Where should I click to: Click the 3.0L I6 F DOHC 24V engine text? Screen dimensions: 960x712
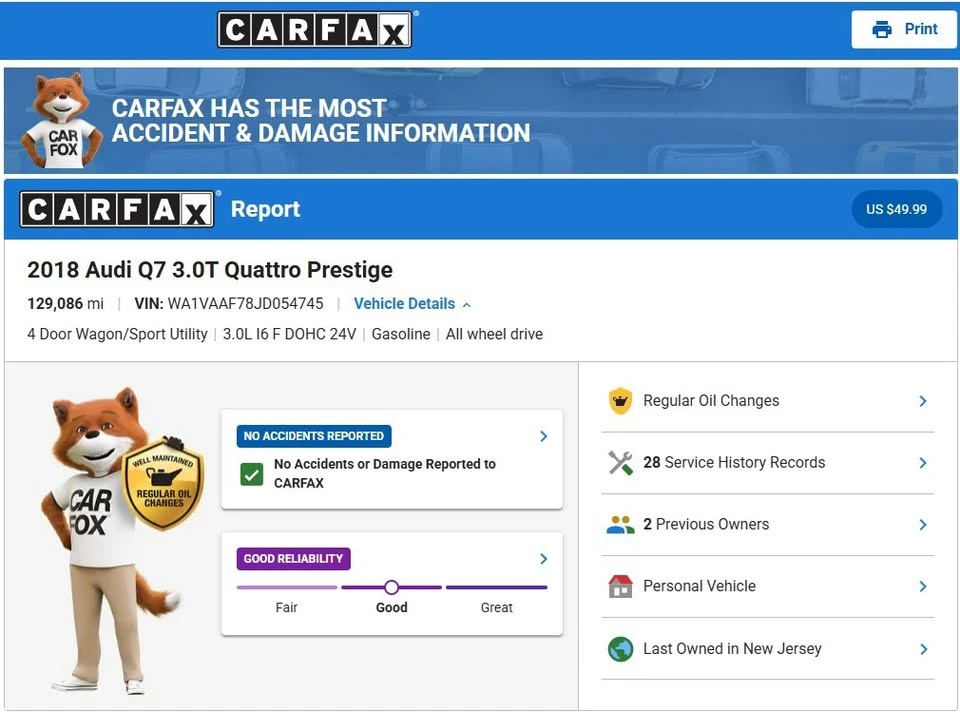point(289,334)
